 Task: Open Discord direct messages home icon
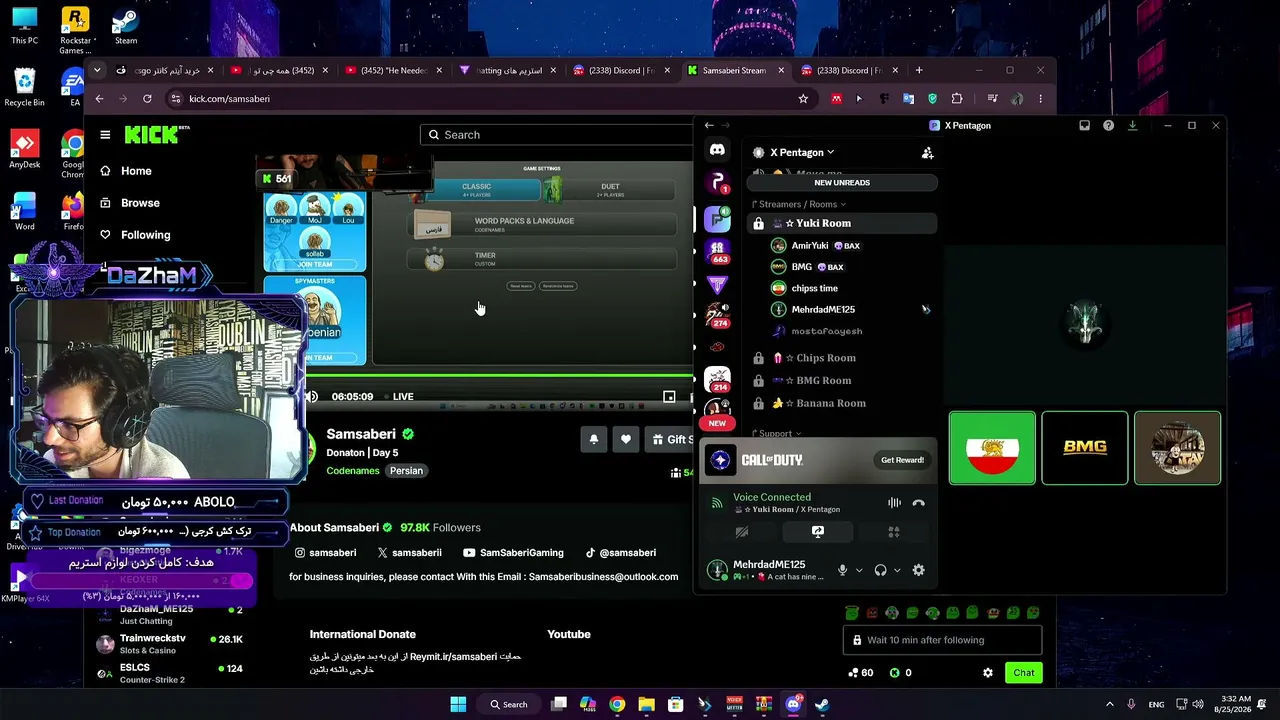tap(717, 150)
